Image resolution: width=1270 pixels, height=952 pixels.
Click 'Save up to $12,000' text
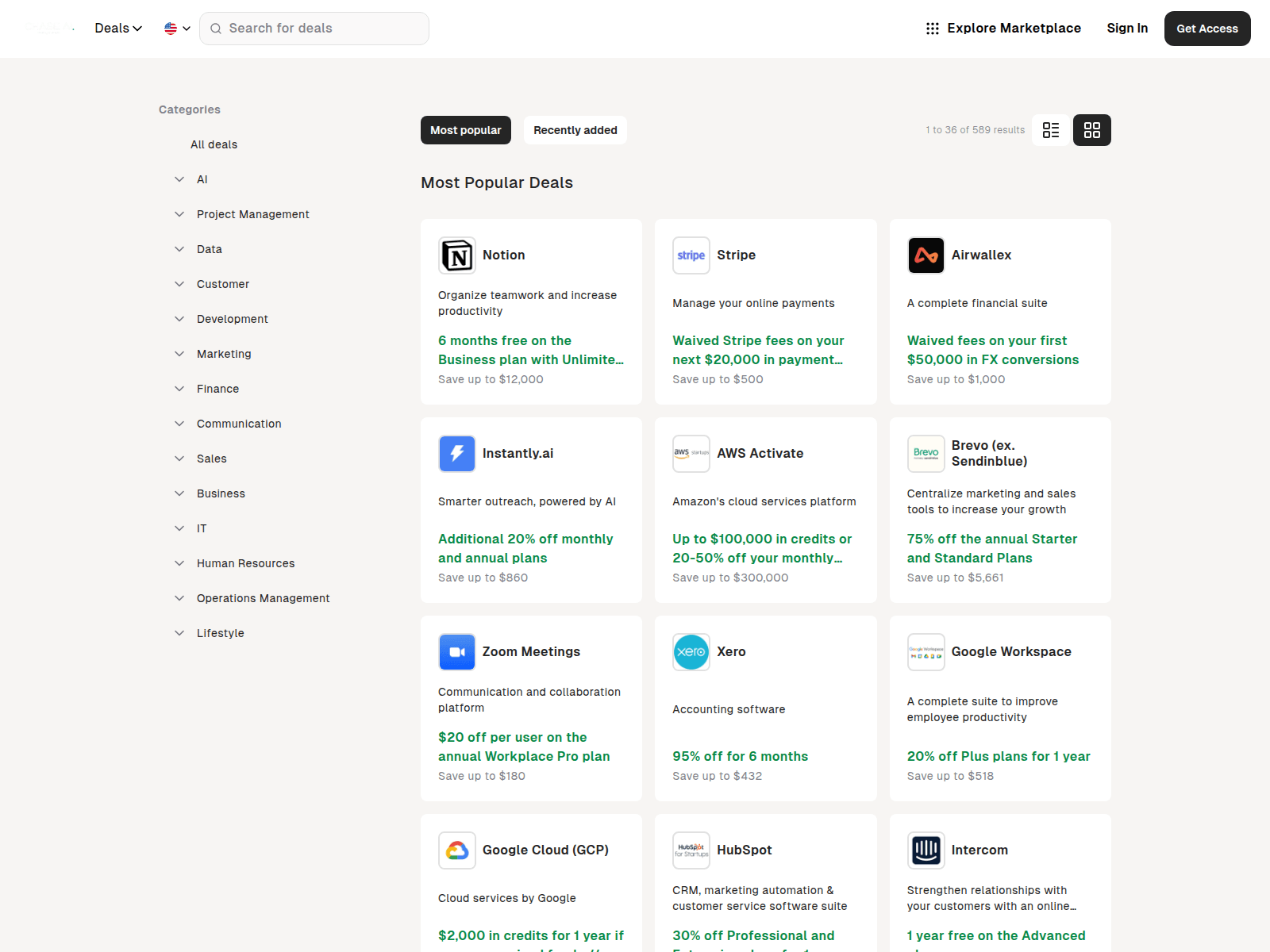click(x=491, y=379)
